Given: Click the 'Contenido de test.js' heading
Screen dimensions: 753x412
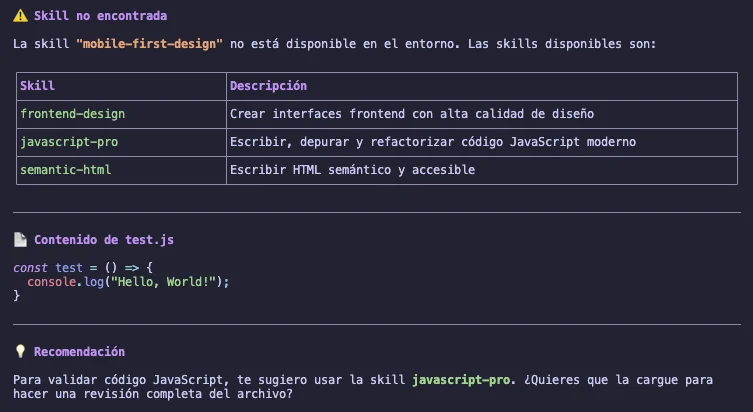Looking at the screenshot, I should [x=104, y=240].
